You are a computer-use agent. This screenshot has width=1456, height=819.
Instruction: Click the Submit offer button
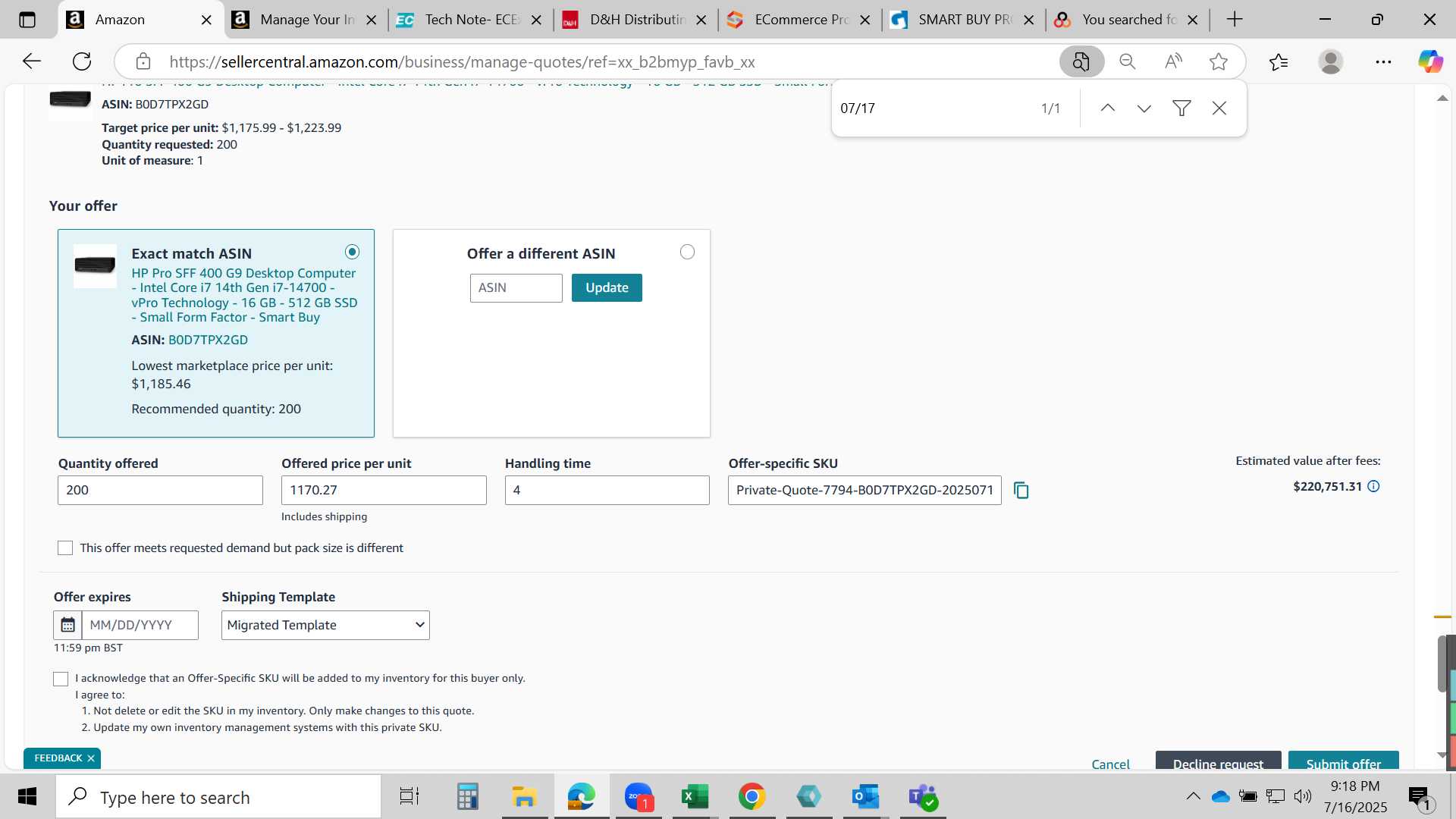coord(1343,761)
